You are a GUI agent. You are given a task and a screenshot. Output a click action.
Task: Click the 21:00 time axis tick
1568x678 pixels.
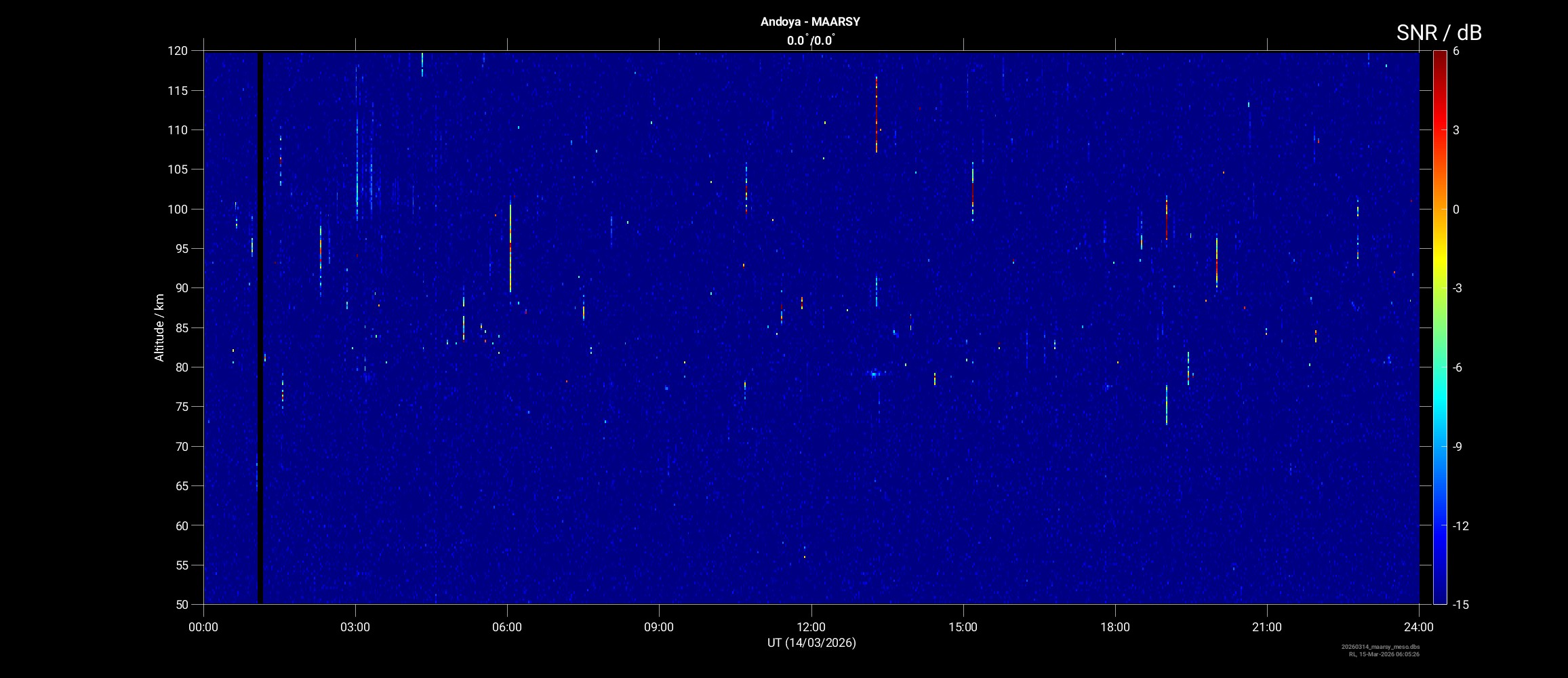(x=1266, y=627)
